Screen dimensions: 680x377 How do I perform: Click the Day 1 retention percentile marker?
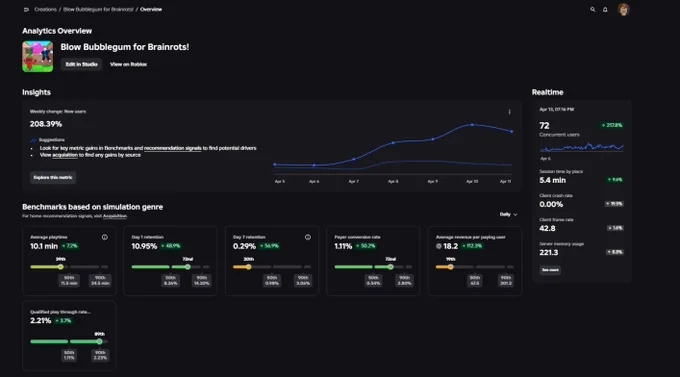pos(187,267)
